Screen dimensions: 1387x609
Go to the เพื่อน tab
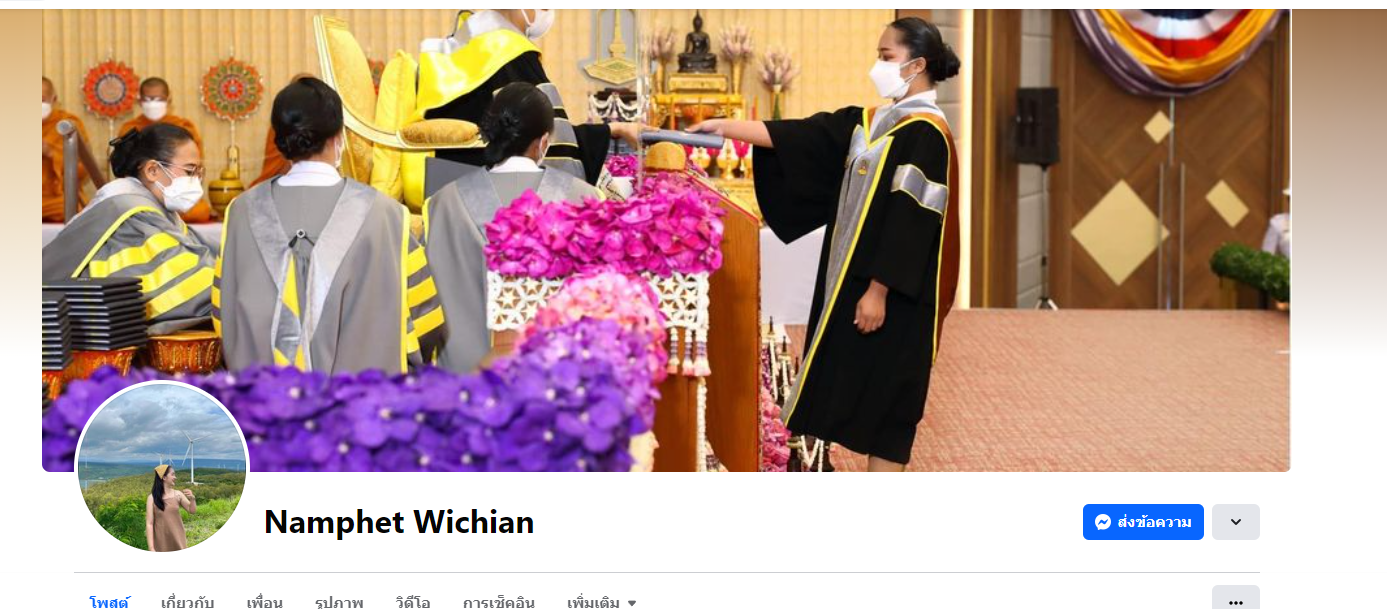(264, 602)
